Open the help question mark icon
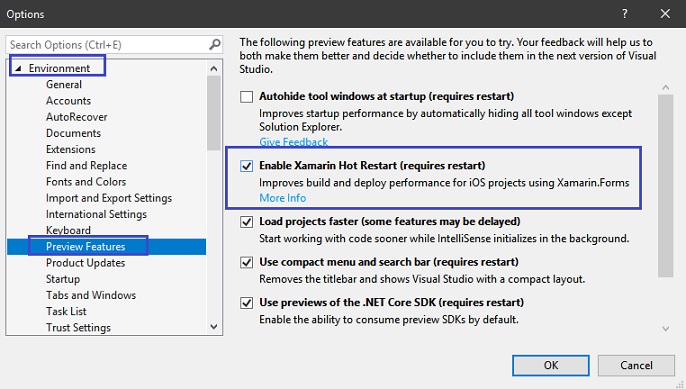 (x=625, y=14)
